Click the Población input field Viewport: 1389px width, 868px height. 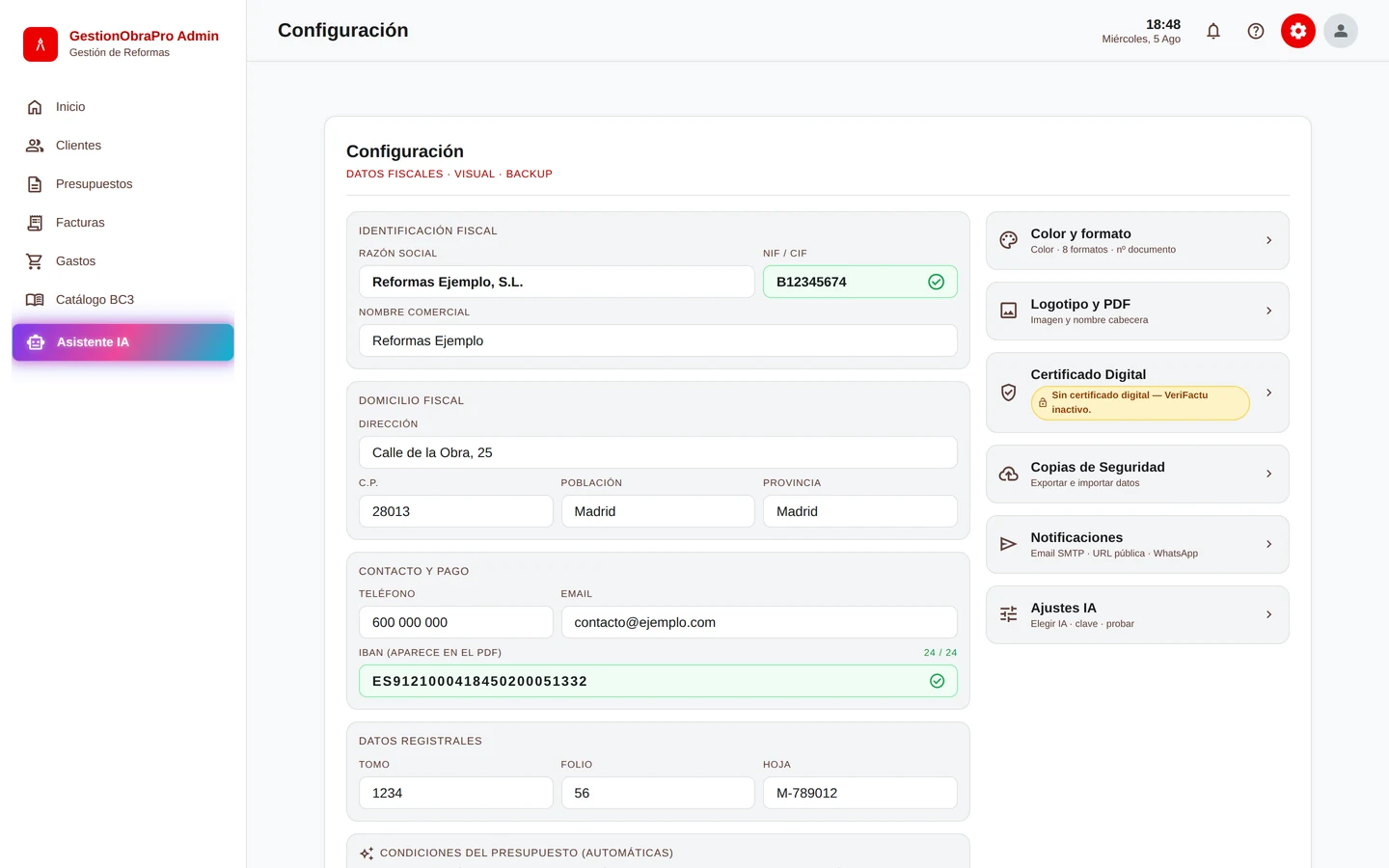point(658,511)
